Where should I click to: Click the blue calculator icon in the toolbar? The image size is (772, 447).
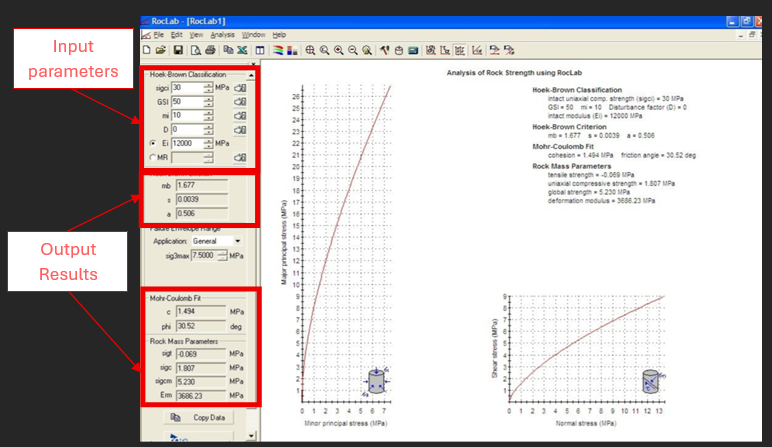413,50
